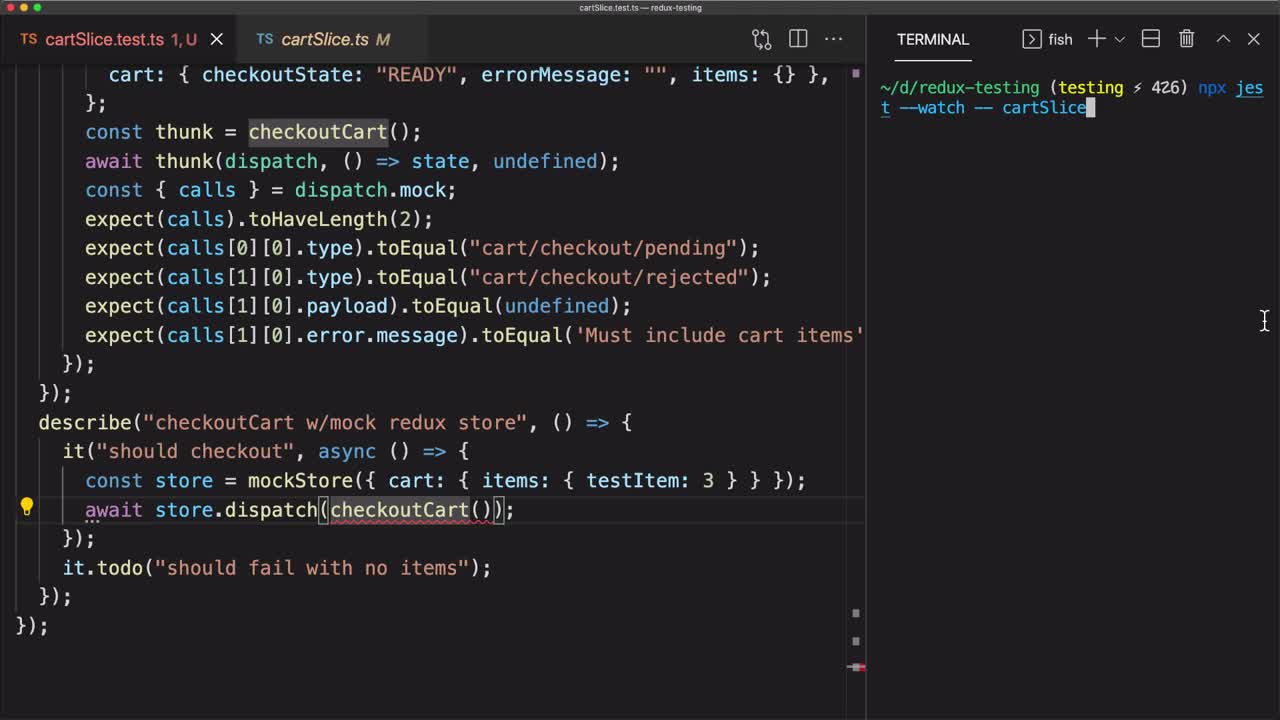This screenshot has width=1280, height=720.
Task: Click it.todo "should fail with no items" line
Action: (x=277, y=568)
